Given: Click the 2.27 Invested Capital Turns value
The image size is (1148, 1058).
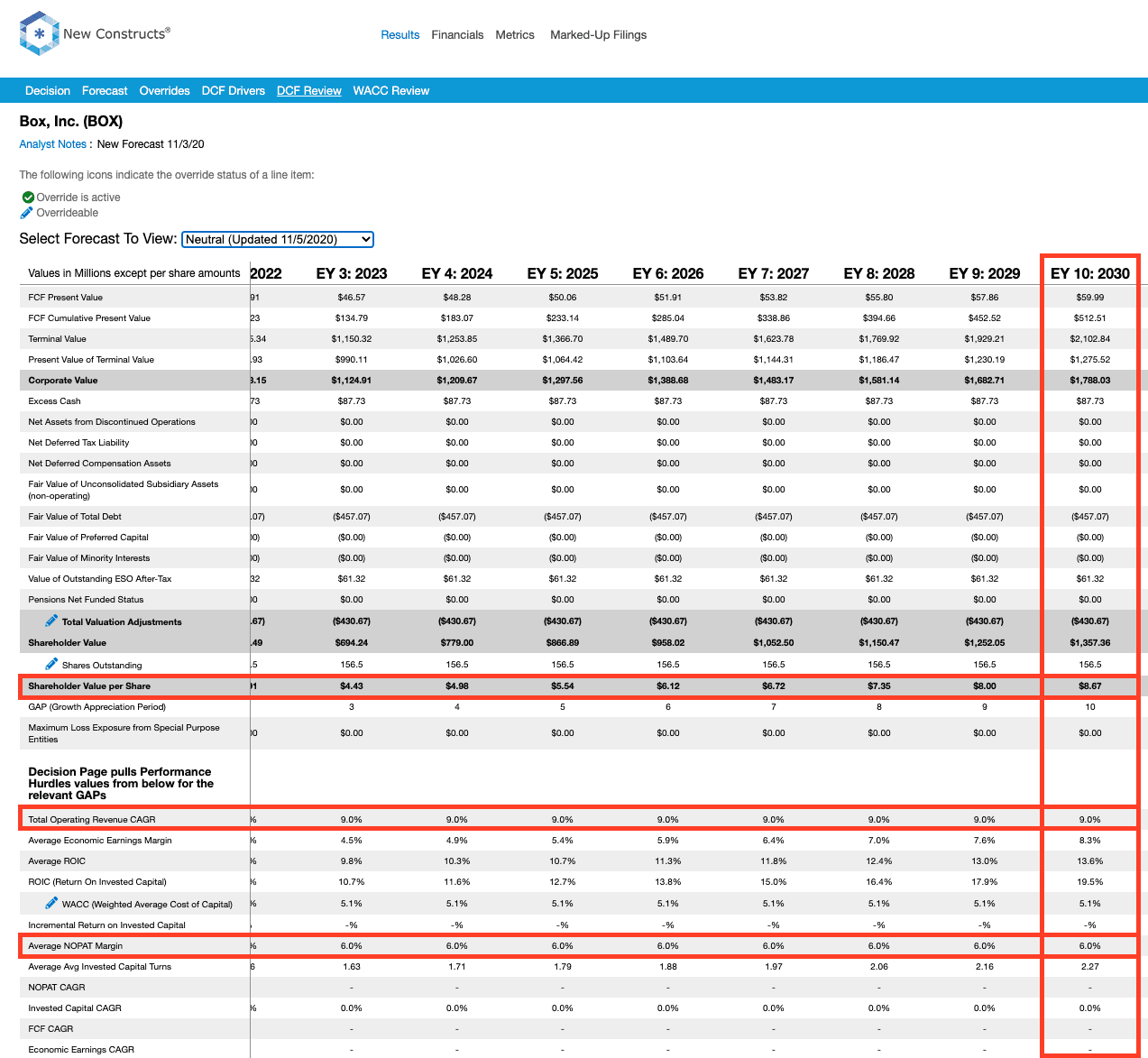Looking at the screenshot, I should click(1090, 967).
